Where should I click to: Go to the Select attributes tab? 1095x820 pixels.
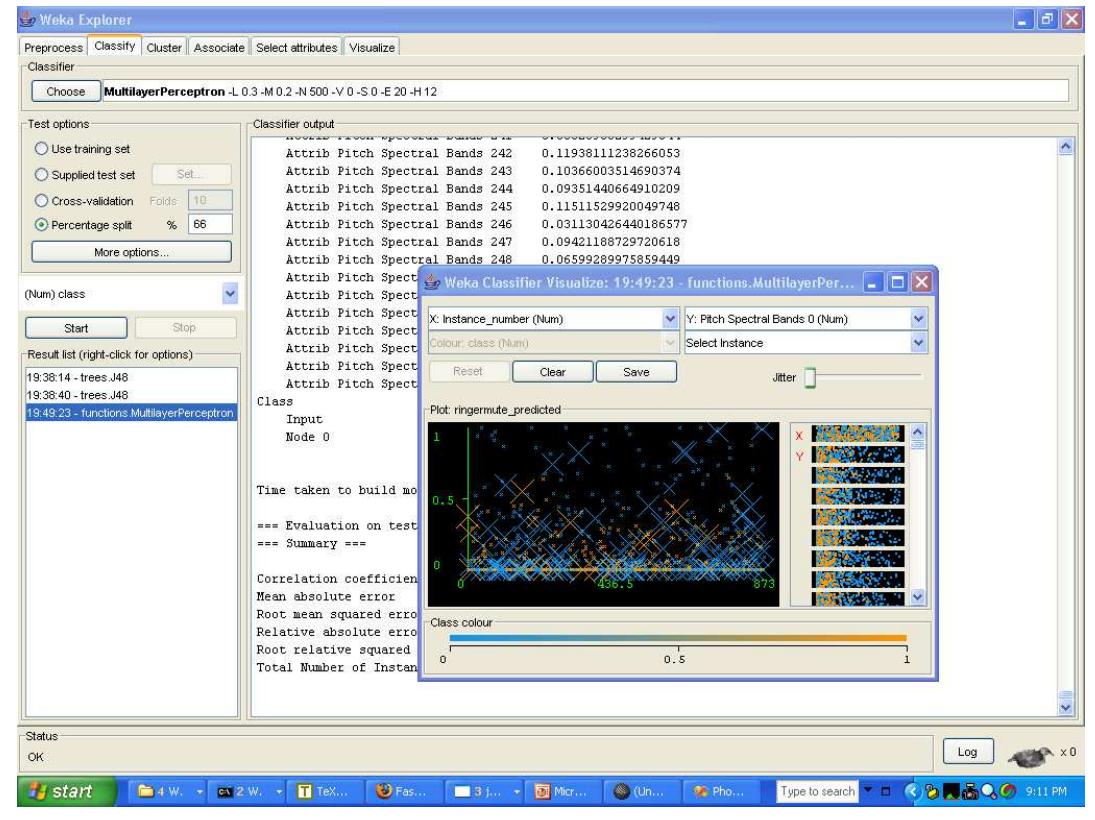pyautogui.click(x=297, y=47)
